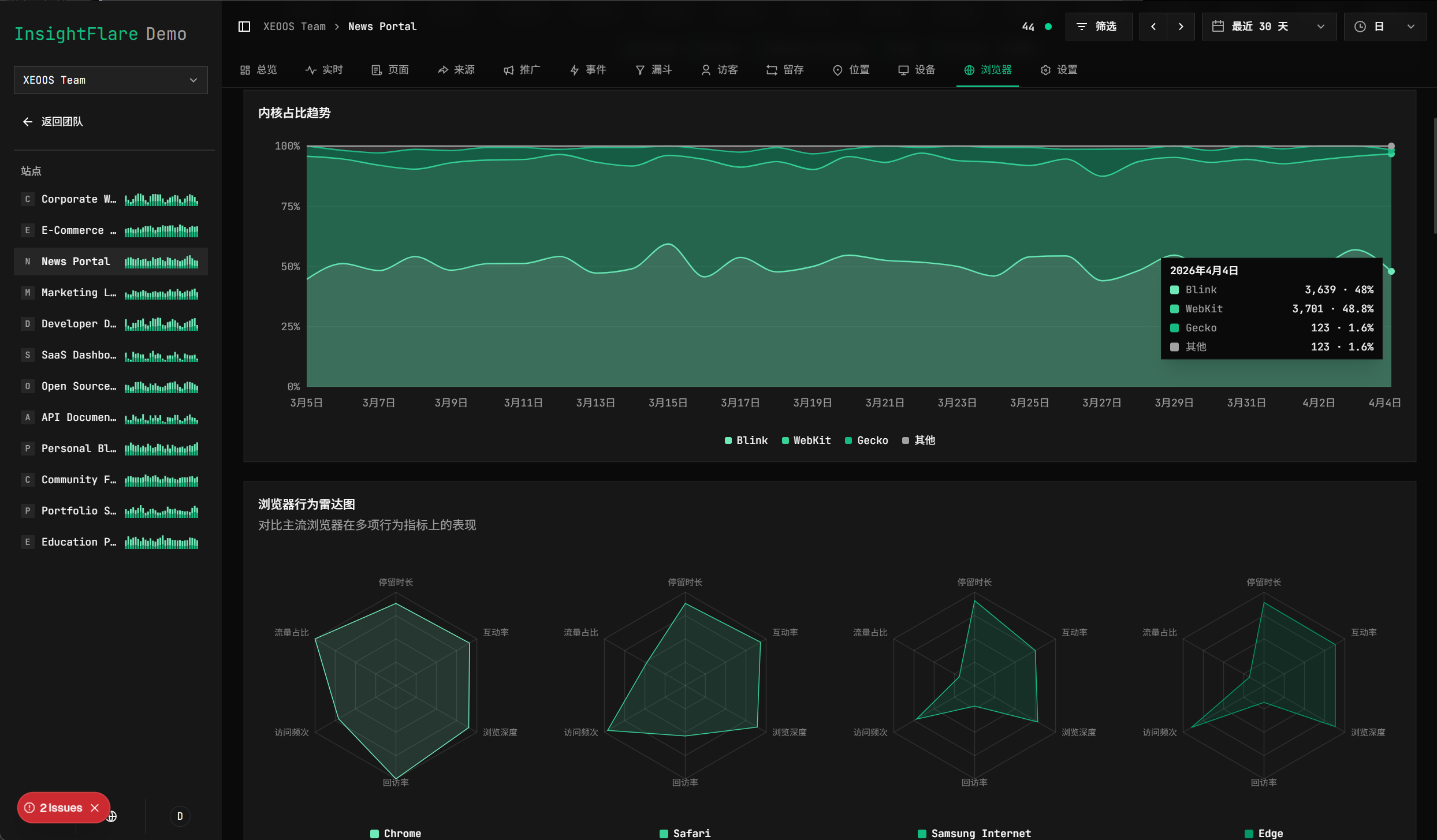Viewport: 1437px width, 840px height.
Task: Open the 日 granularity dropdown
Action: click(x=1385, y=27)
